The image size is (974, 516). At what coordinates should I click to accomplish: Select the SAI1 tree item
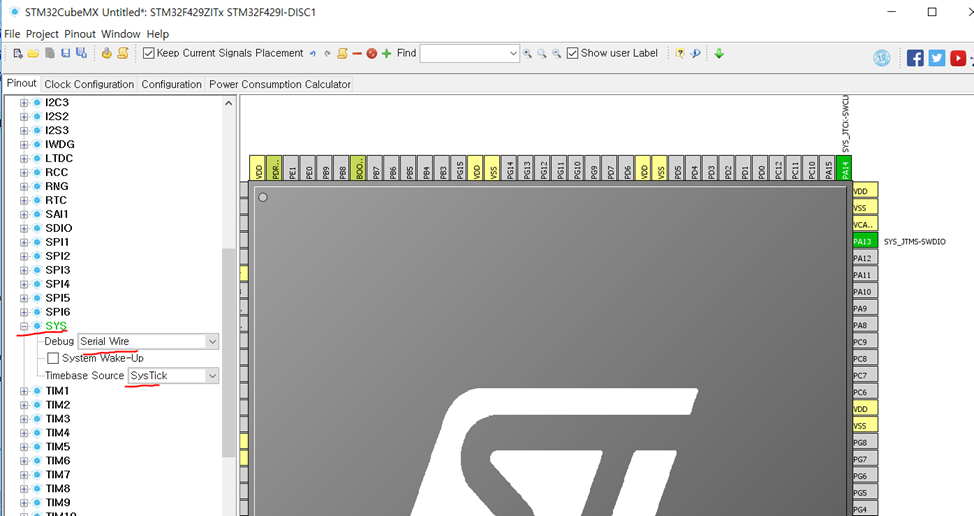(57, 214)
